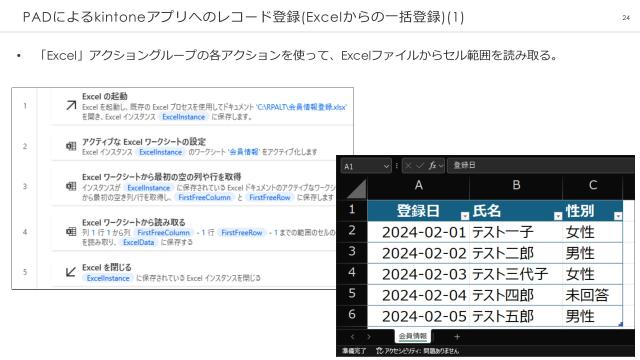Click the select-all triangle at grid corner
640x360 pixels.
(356, 189)
